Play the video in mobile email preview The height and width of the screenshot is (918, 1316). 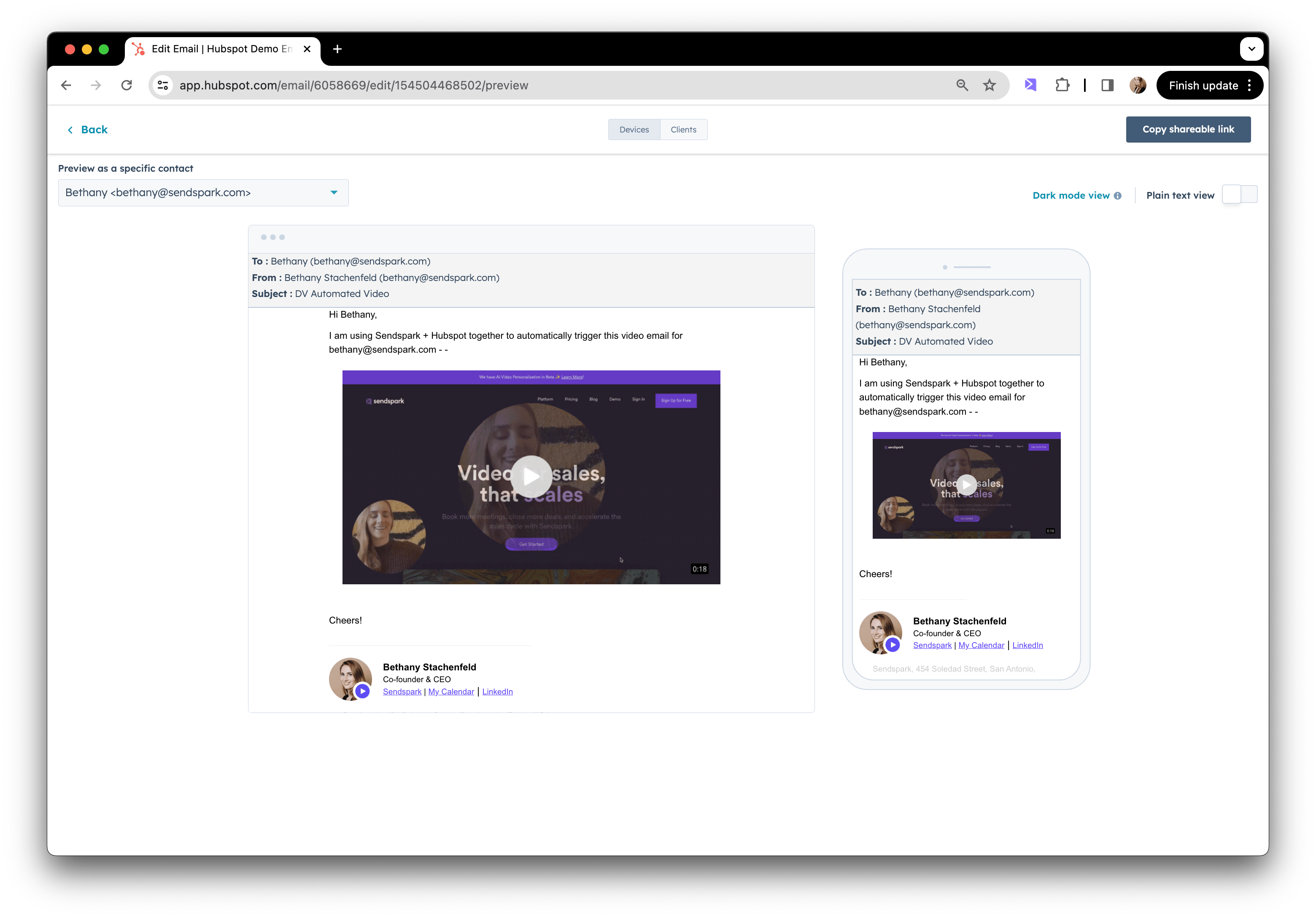point(966,485)
